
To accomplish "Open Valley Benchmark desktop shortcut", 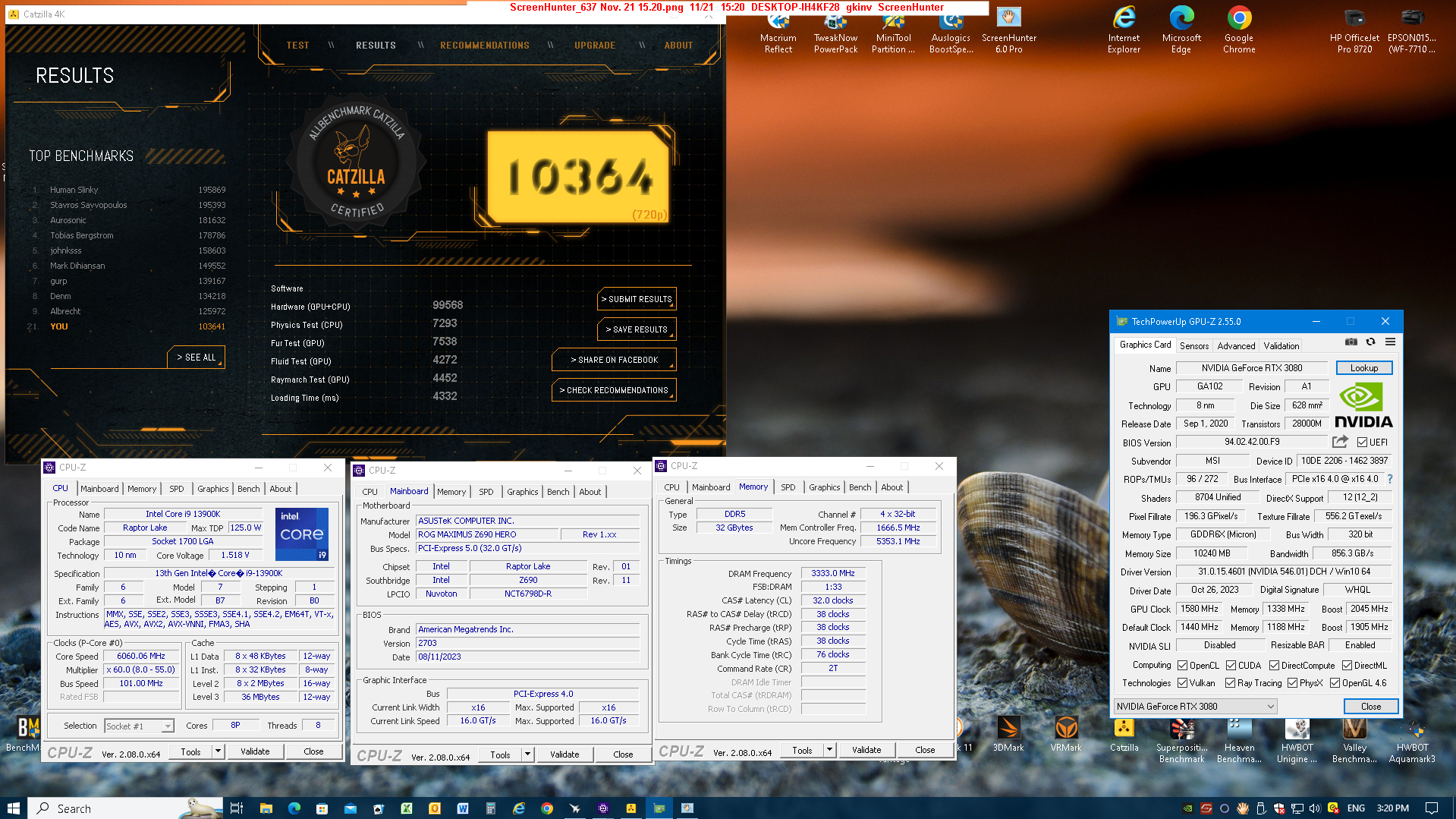I will (1354, 740).
